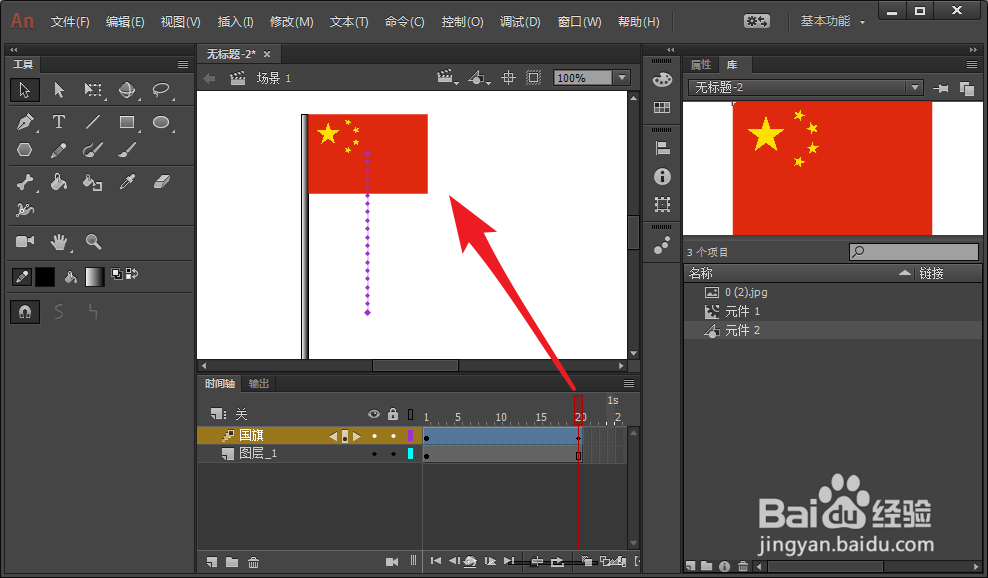Select the Paint Brush tool

pyautogui.click(x=93, y=150)
